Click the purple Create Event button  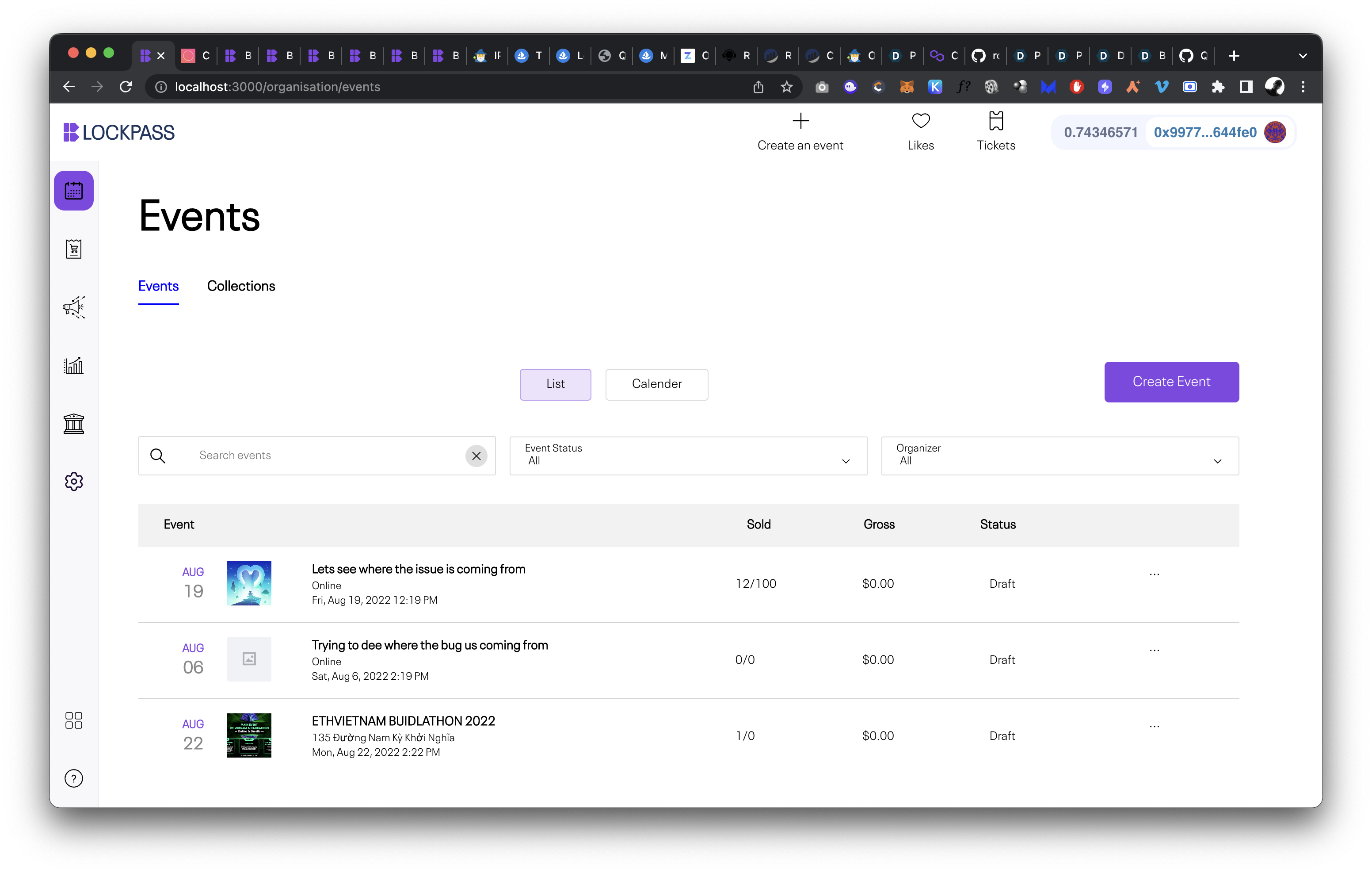tap(1171, 382)
